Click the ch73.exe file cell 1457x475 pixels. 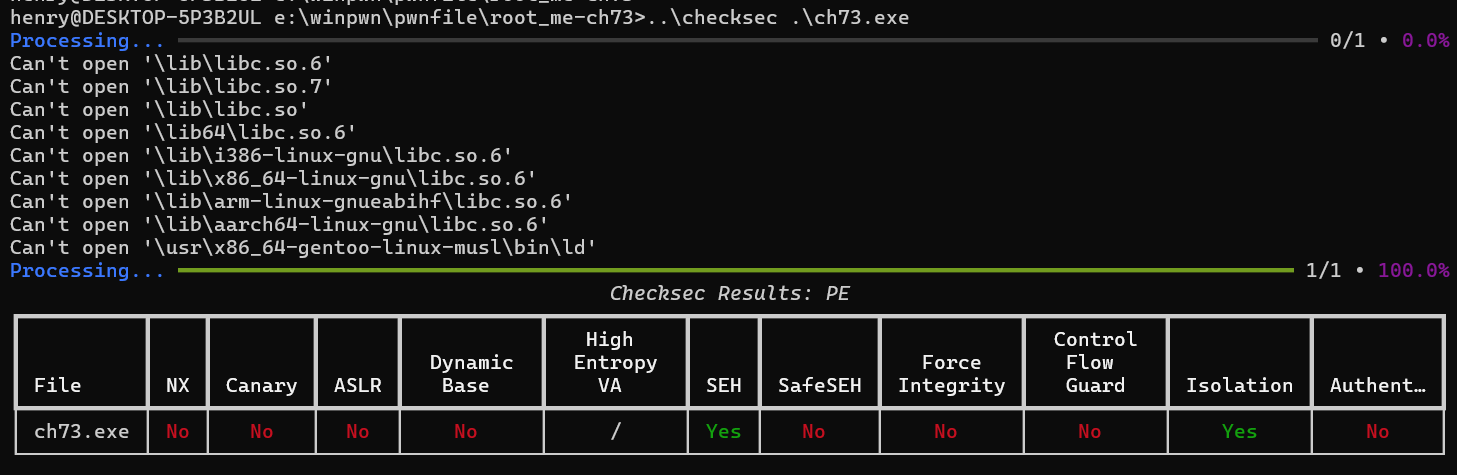click(x=82, y=431)
